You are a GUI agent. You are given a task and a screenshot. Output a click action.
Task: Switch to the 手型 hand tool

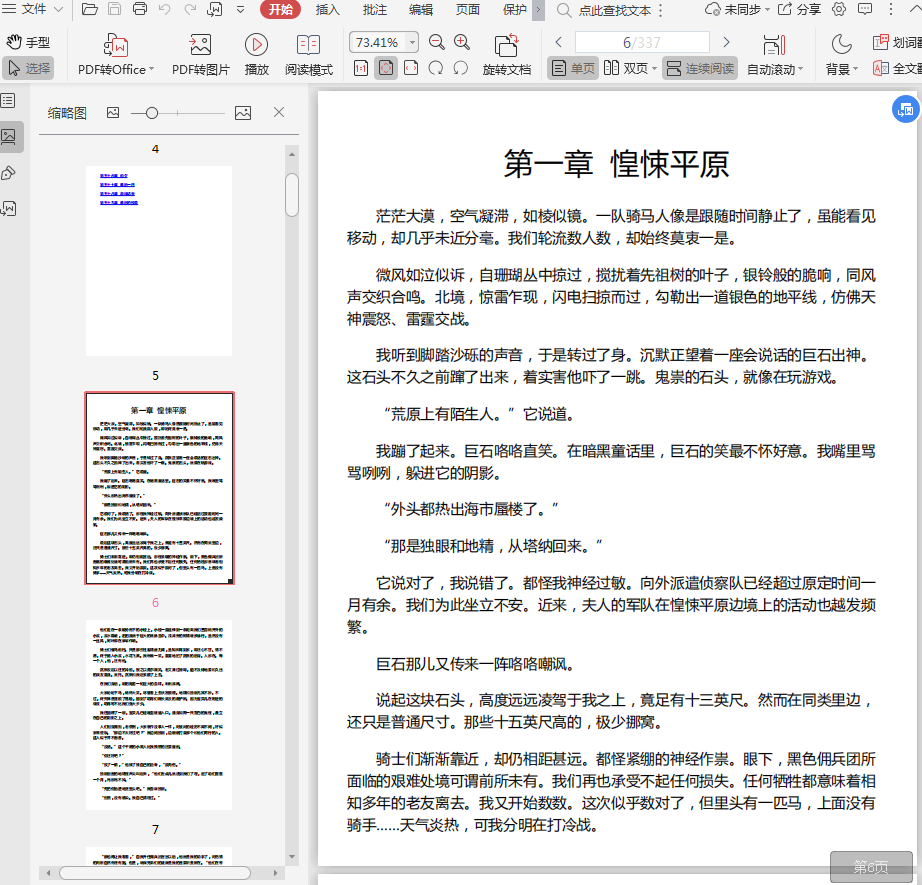28,43
